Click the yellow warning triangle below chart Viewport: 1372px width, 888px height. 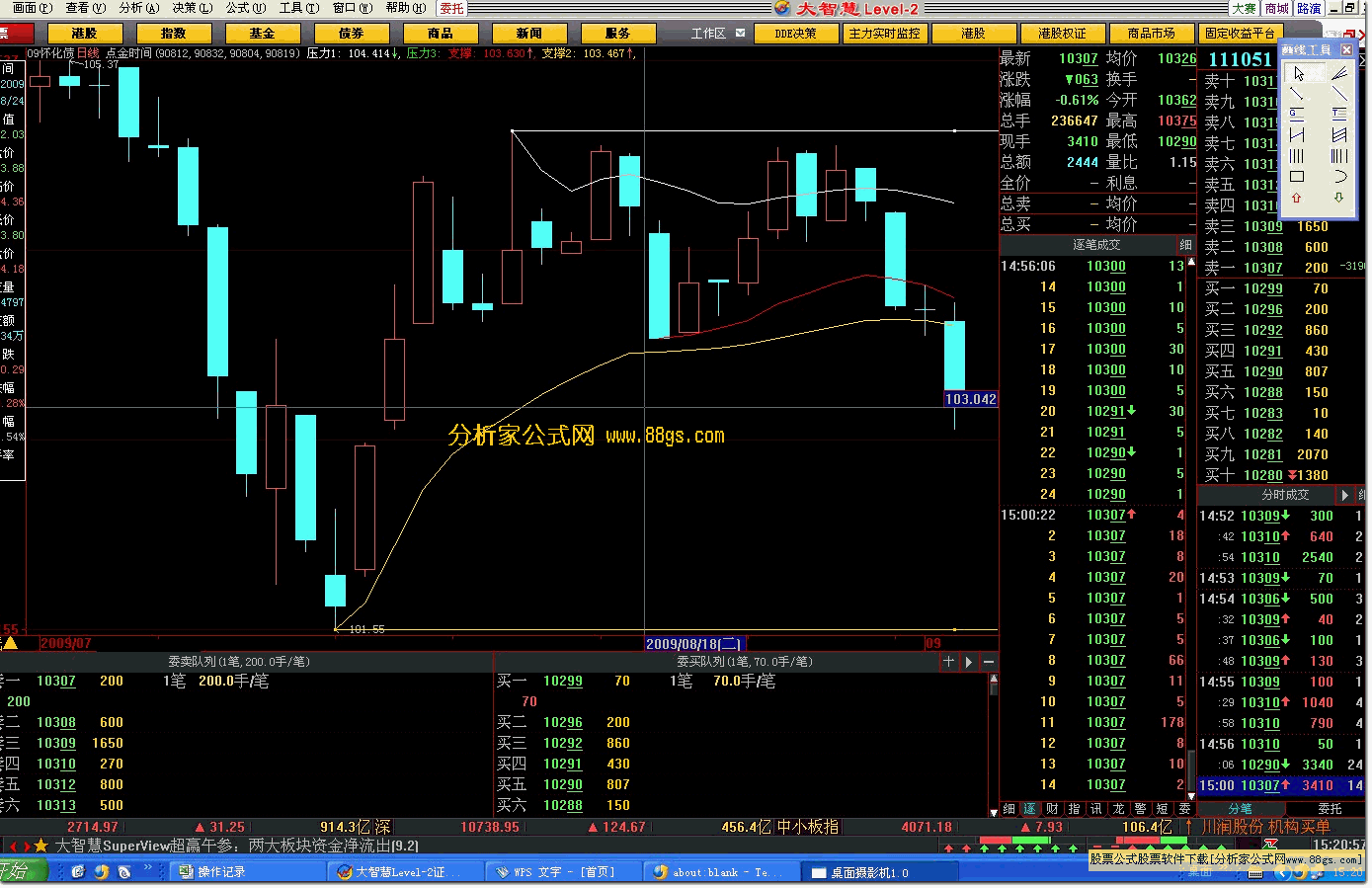11,643
